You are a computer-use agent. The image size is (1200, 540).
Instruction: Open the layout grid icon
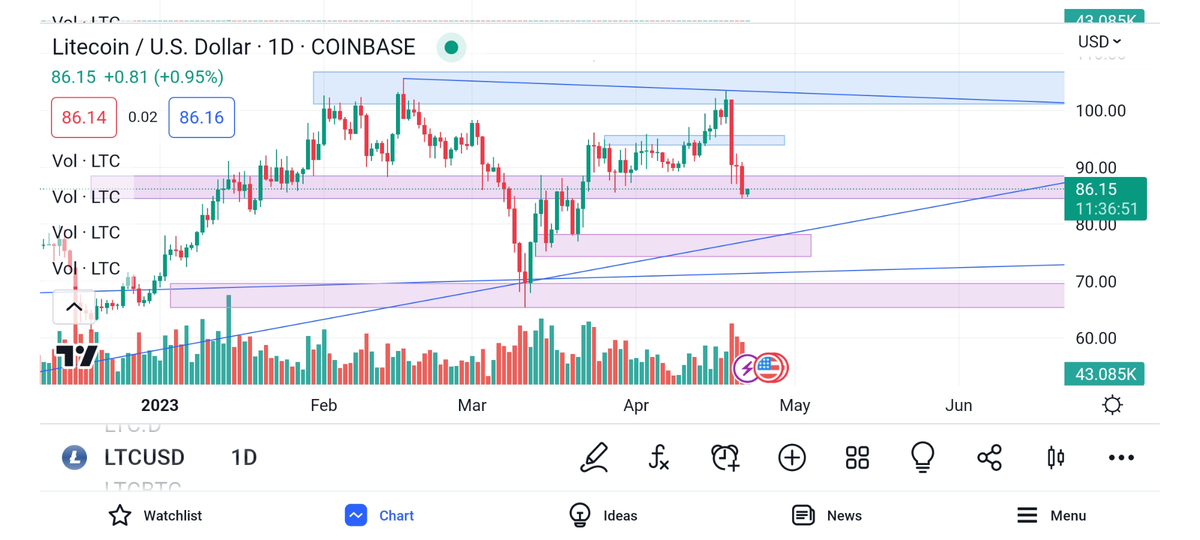click(x=857, y=458)
